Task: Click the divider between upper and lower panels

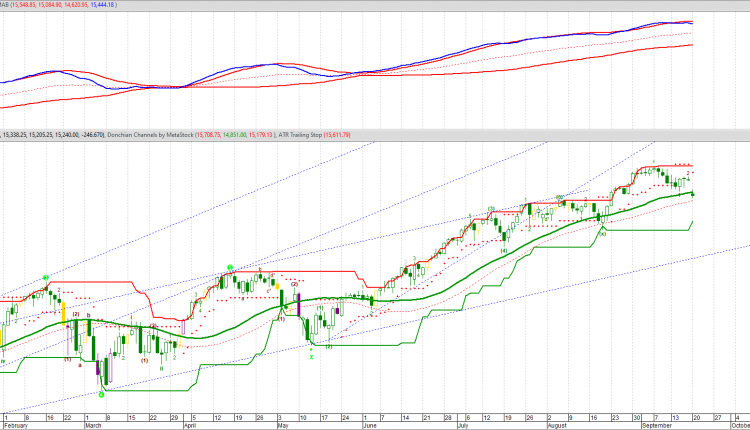Action: click(x=375, y=126)
